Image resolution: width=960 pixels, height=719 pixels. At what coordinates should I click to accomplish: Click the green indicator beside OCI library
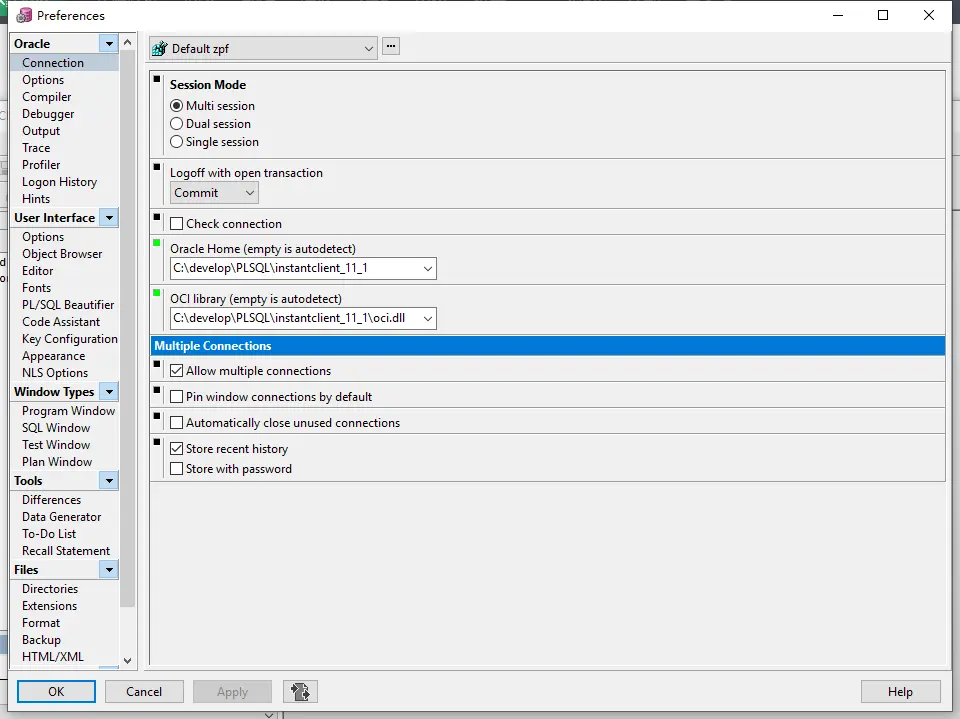[x=157, y=293]
